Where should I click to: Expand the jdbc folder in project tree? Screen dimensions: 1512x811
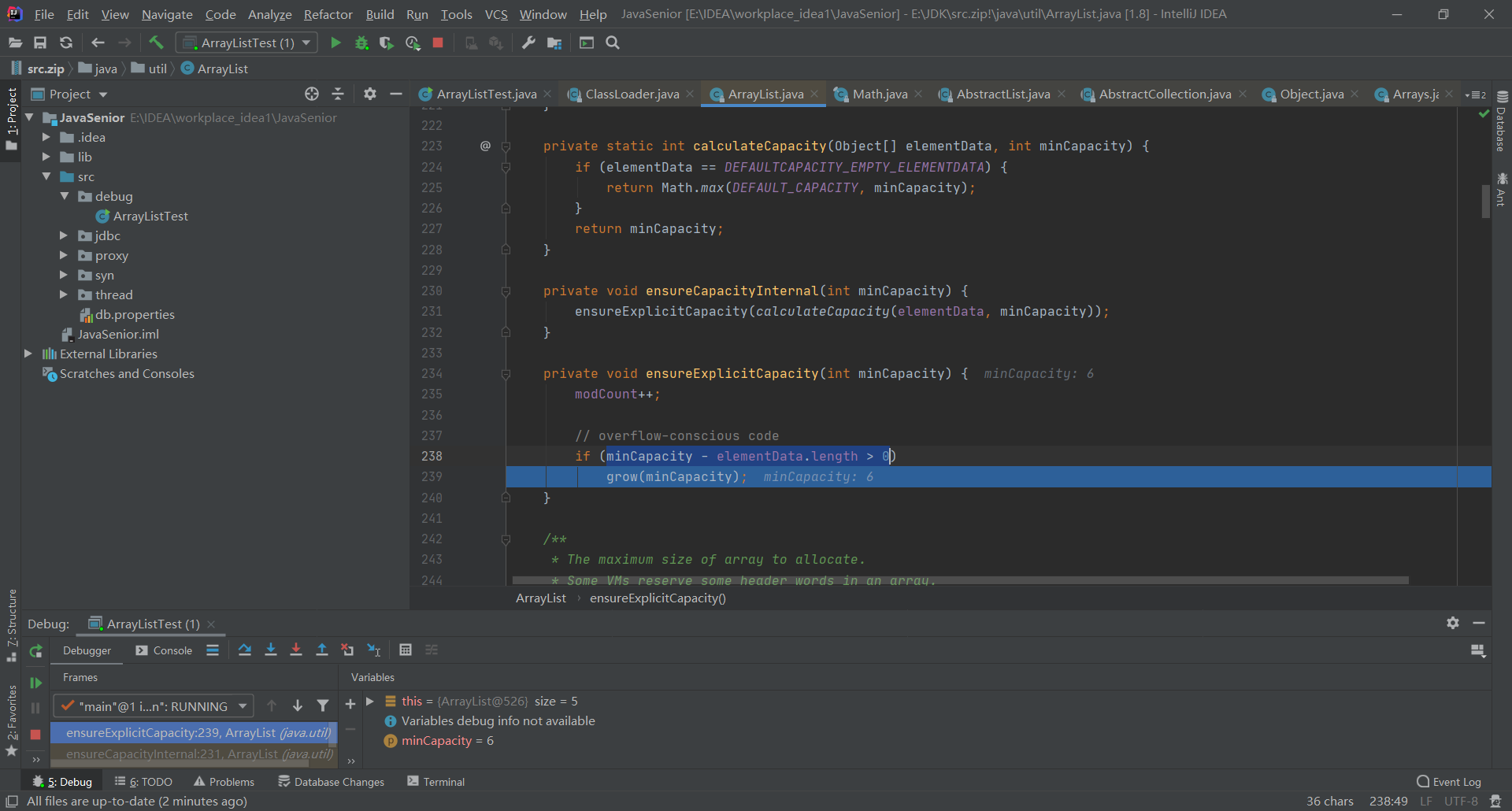coord(64,235)
